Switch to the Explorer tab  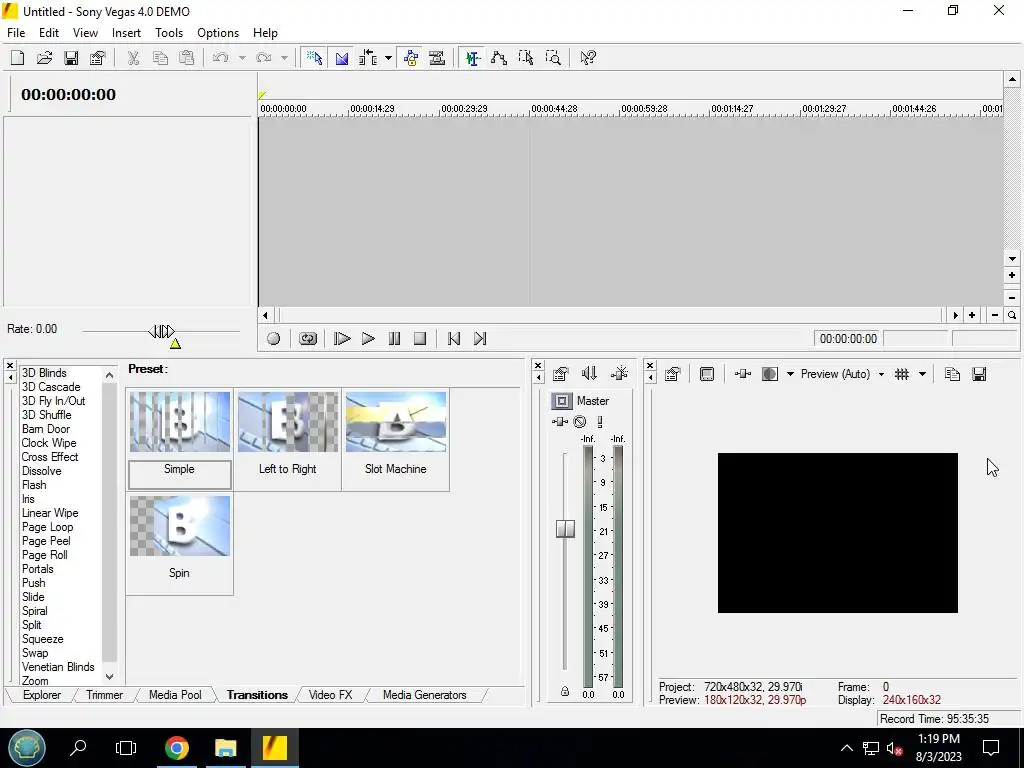coord(42,695)
